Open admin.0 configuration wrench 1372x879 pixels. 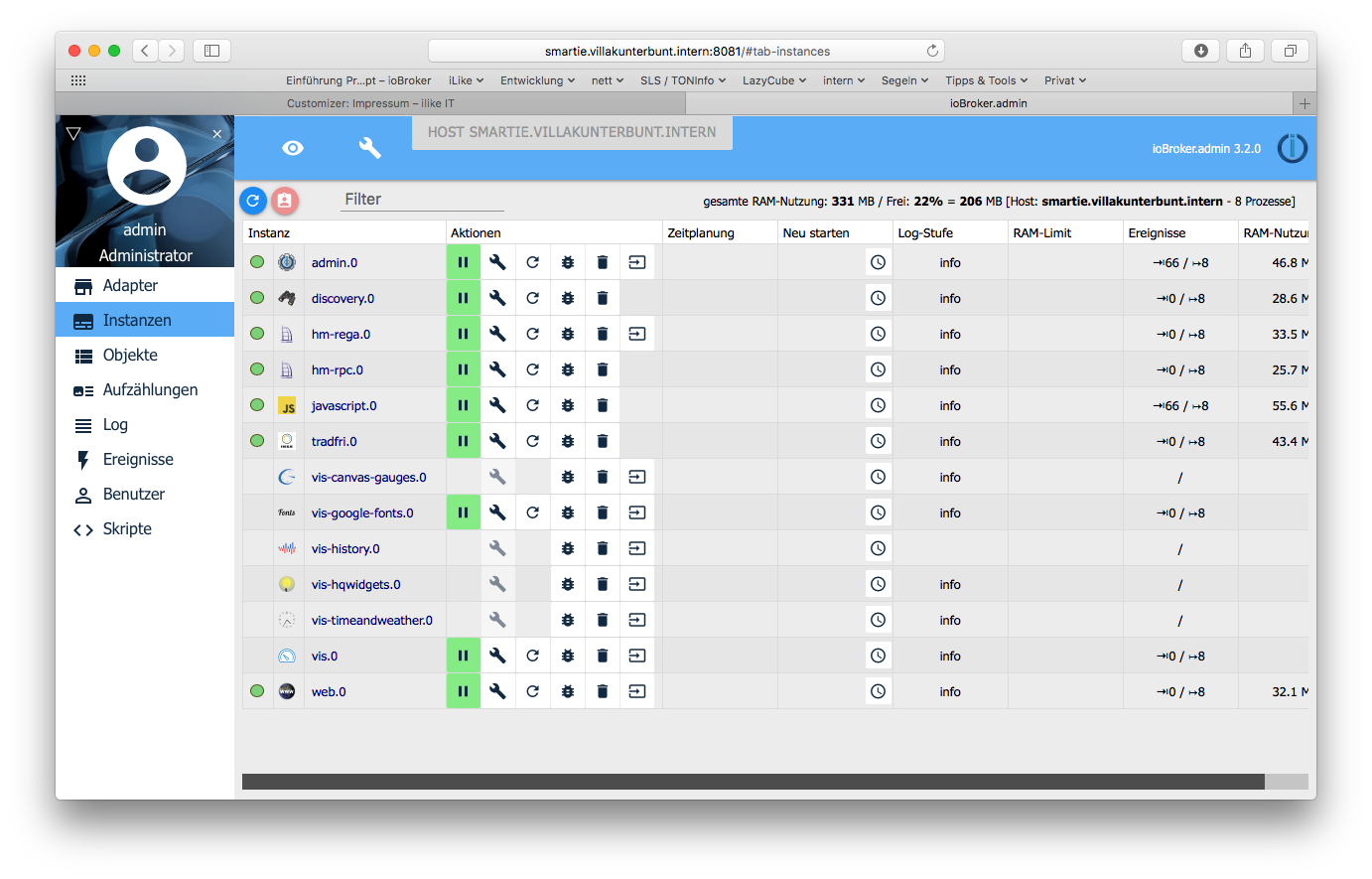(x=498, y=262)
